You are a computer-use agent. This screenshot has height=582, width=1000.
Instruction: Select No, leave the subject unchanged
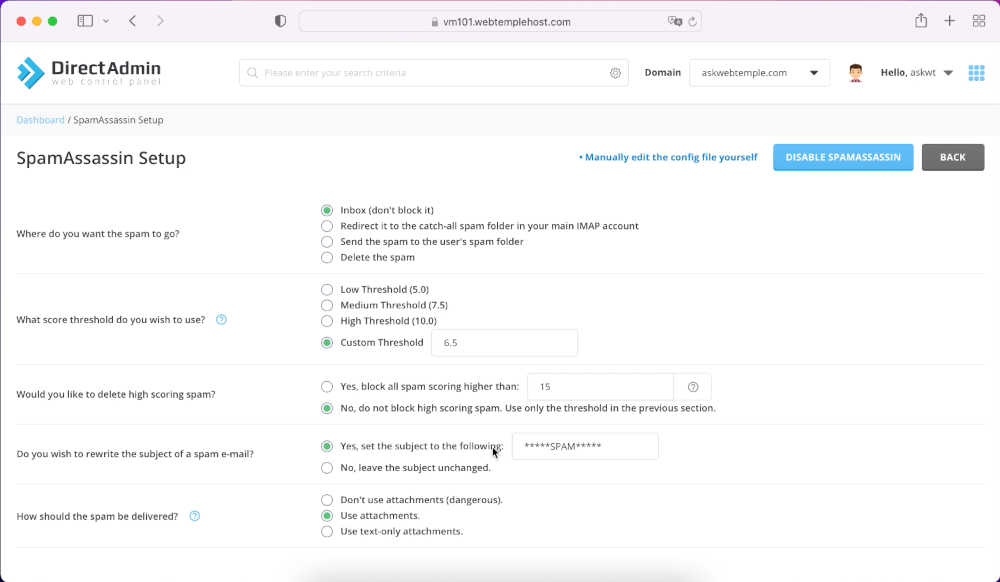coord(327,468)
